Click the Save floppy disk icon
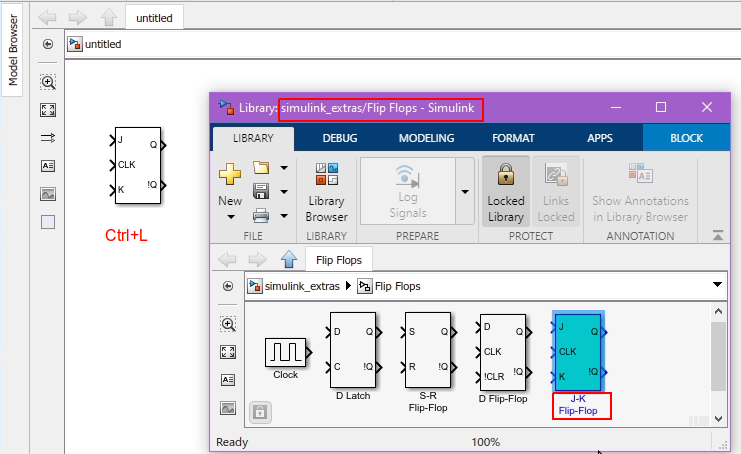Screen dimensions: 741x454 pyautogui.click(x=262, y=190)
